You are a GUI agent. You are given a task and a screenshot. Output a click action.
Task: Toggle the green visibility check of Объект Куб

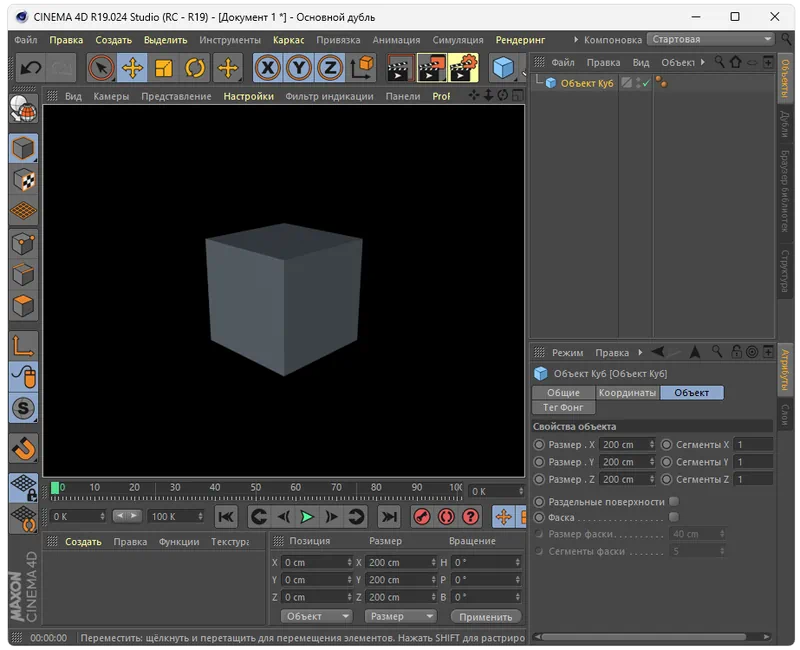(645, 84)
